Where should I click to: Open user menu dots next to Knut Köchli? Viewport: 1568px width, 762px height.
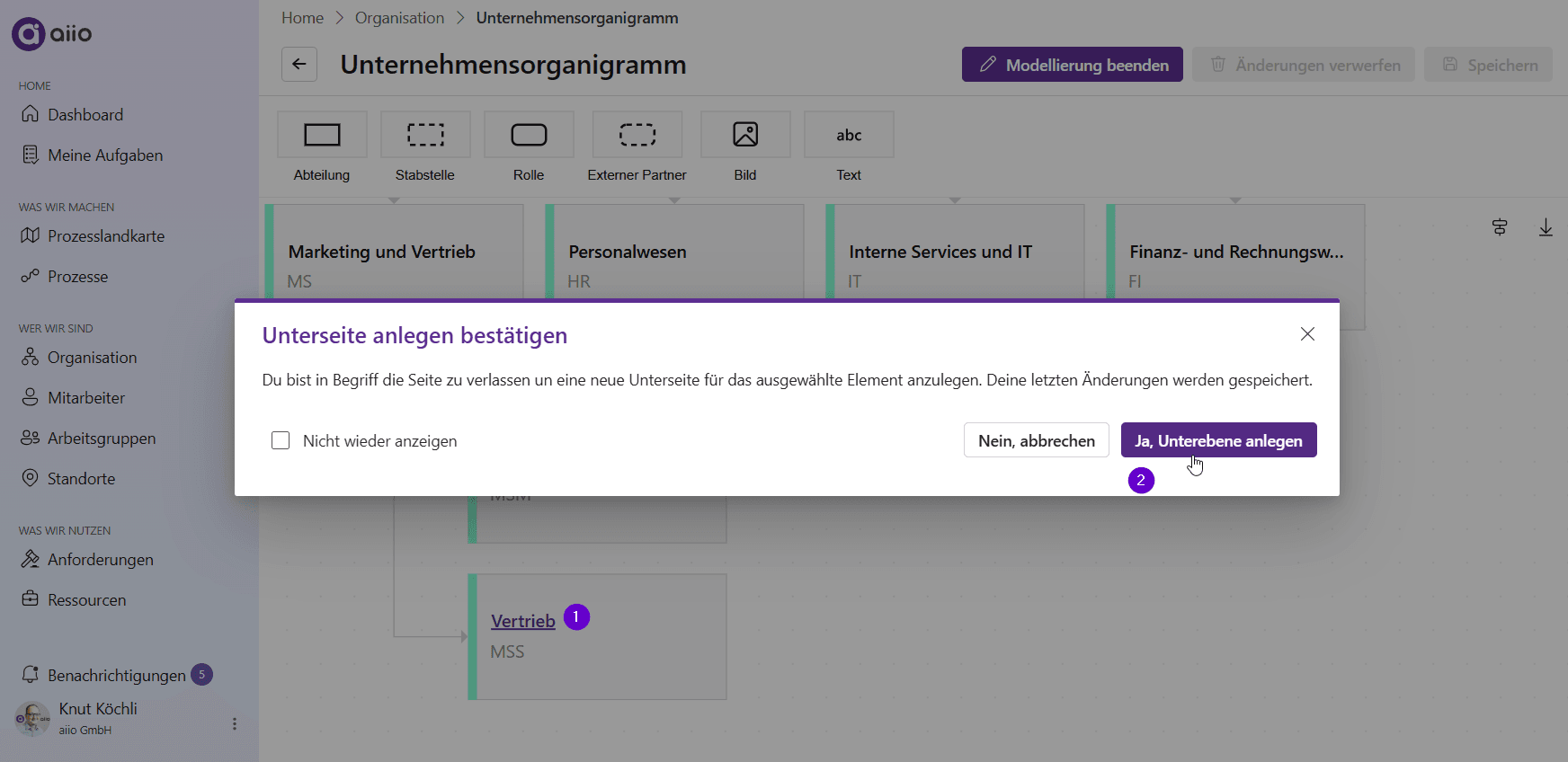click(235, 723)
